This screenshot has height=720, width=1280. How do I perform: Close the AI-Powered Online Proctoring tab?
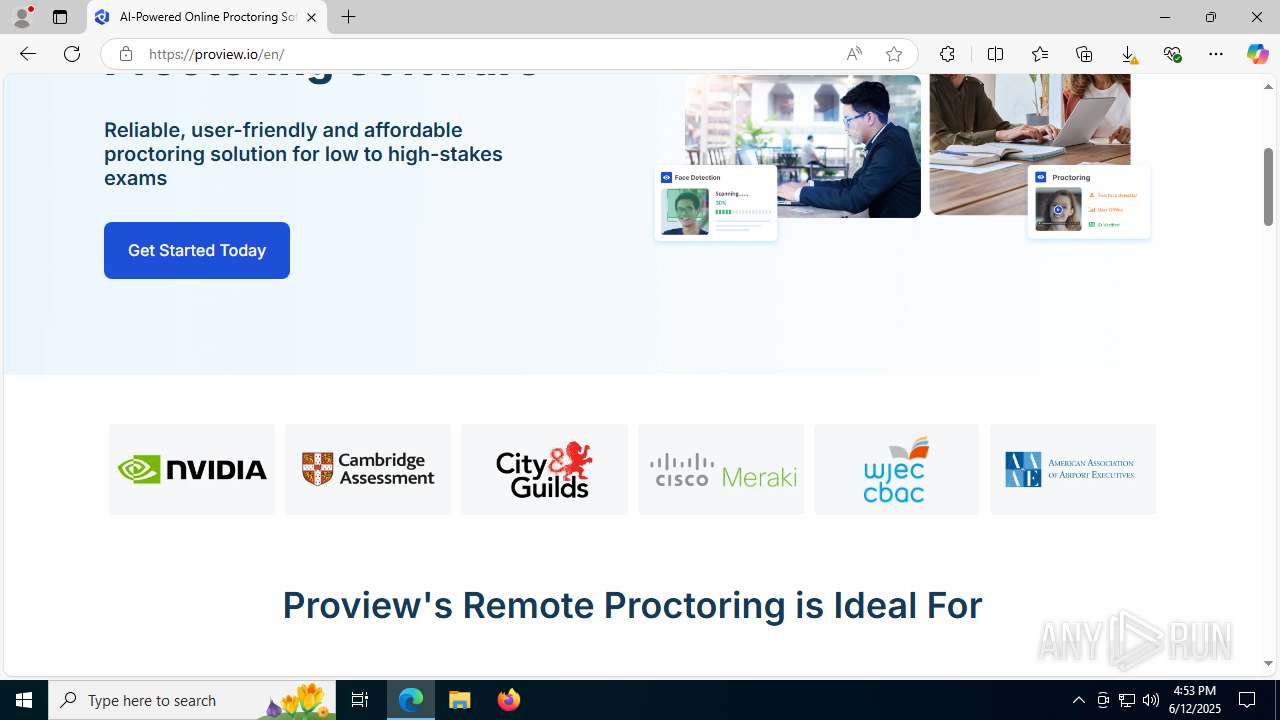tap(311, 17)
